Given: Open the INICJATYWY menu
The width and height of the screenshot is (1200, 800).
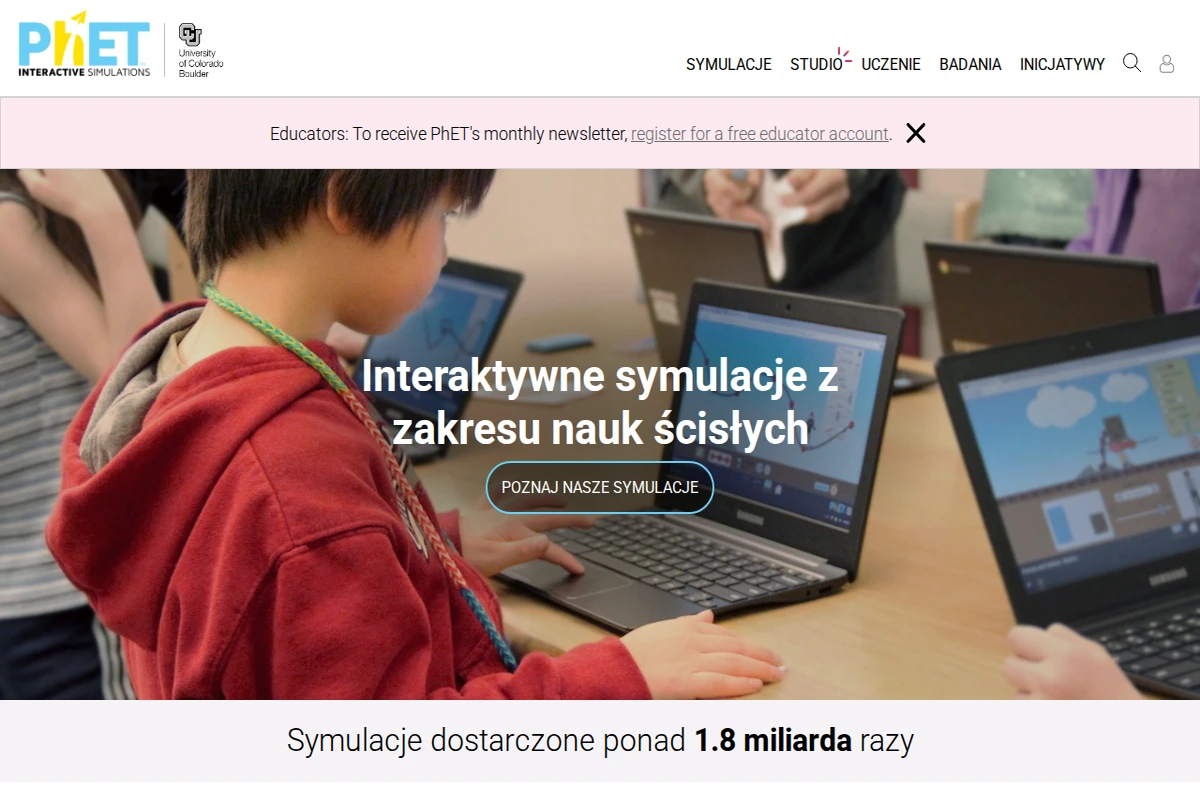Looking at the screenshot, I should [1062, 64].
